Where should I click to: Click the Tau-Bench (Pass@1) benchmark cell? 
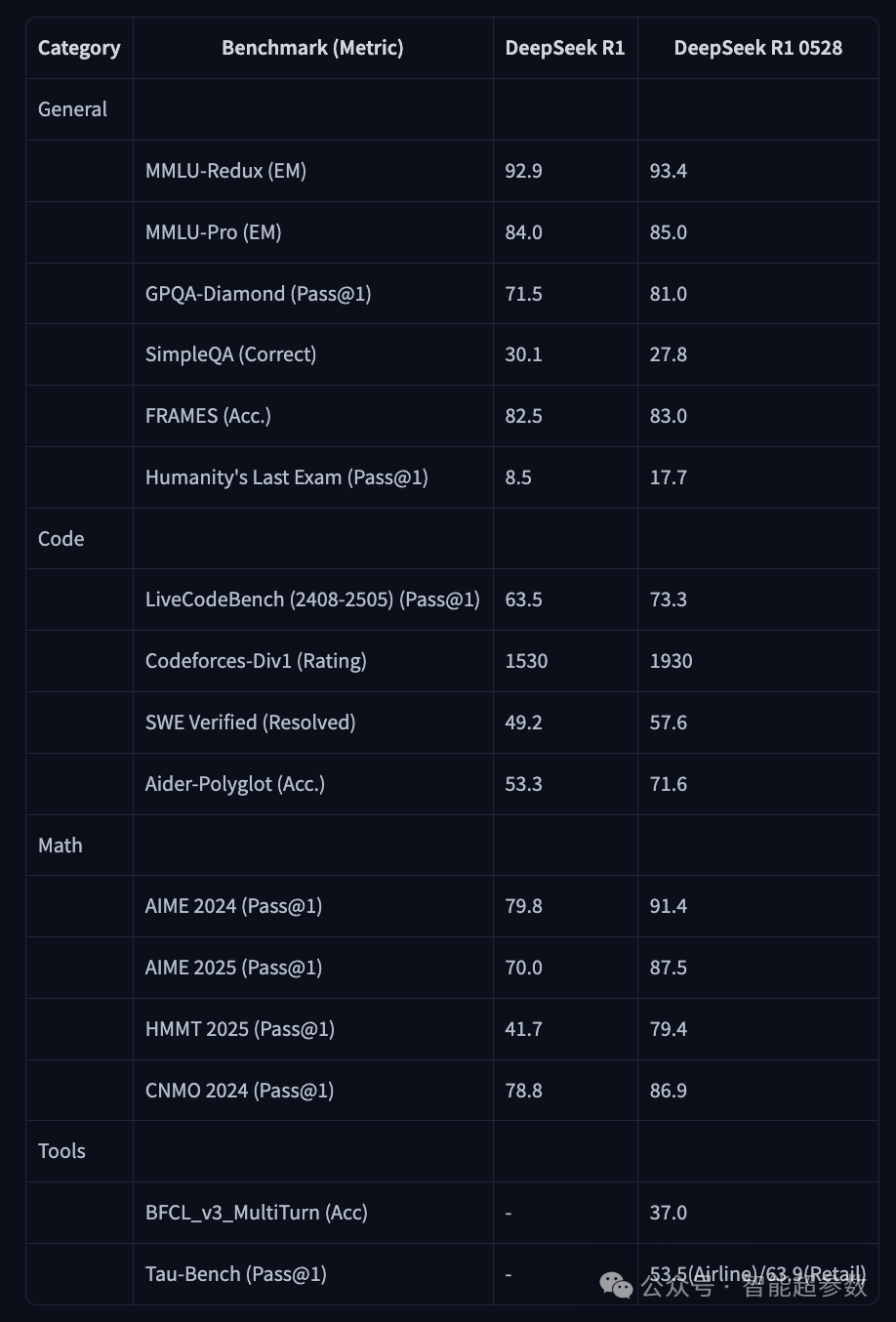pos(235,1274)
